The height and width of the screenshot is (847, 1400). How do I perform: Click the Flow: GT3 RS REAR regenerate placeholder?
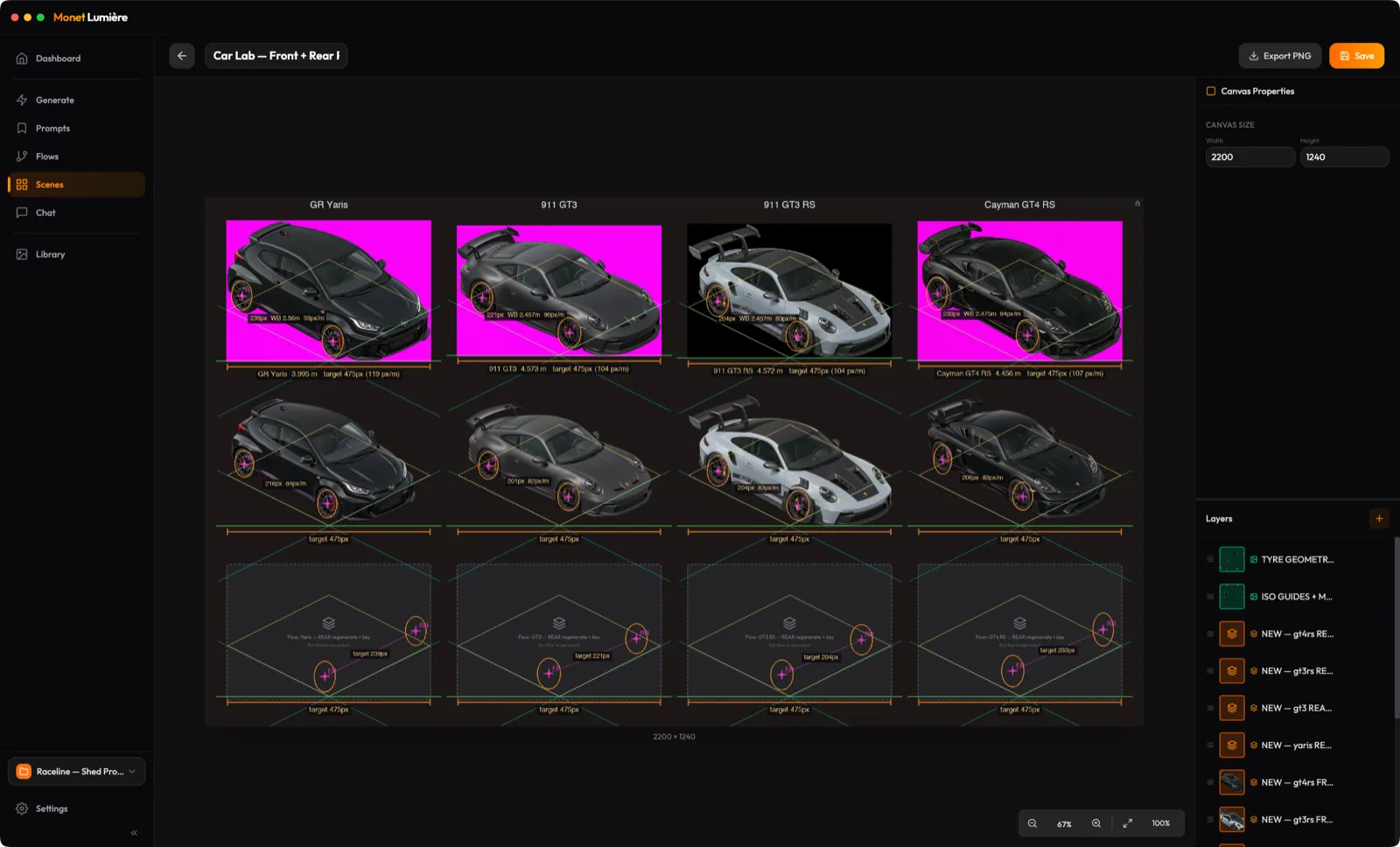[x=789, y=630]
